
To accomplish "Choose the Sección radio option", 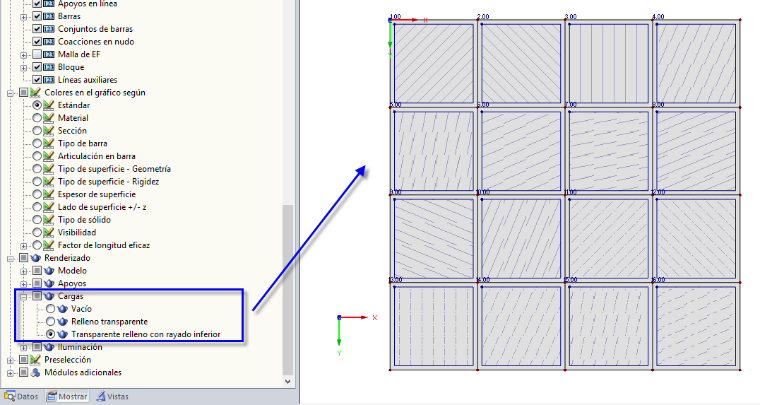I will pos(37,130).
